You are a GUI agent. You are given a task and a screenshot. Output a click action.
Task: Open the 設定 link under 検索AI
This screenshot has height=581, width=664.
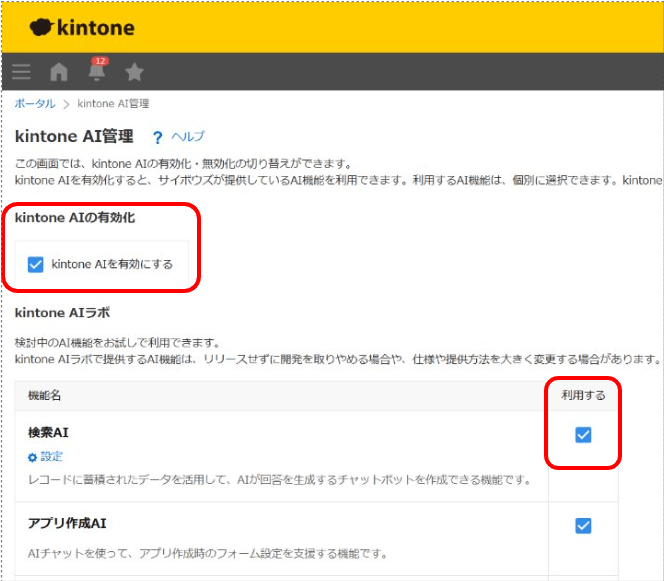coord(51,456)
